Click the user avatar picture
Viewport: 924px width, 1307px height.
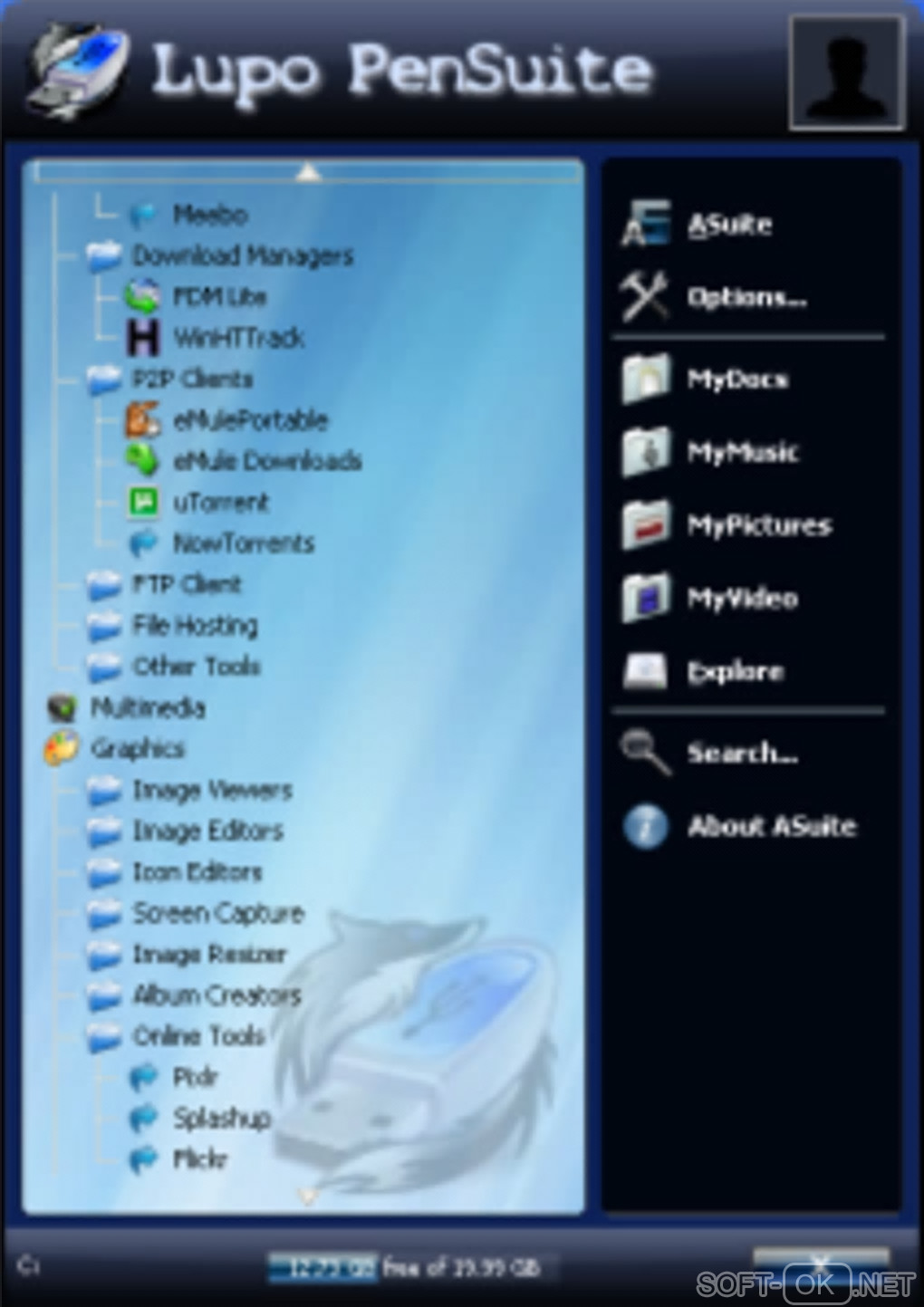[x=847, y=73]
